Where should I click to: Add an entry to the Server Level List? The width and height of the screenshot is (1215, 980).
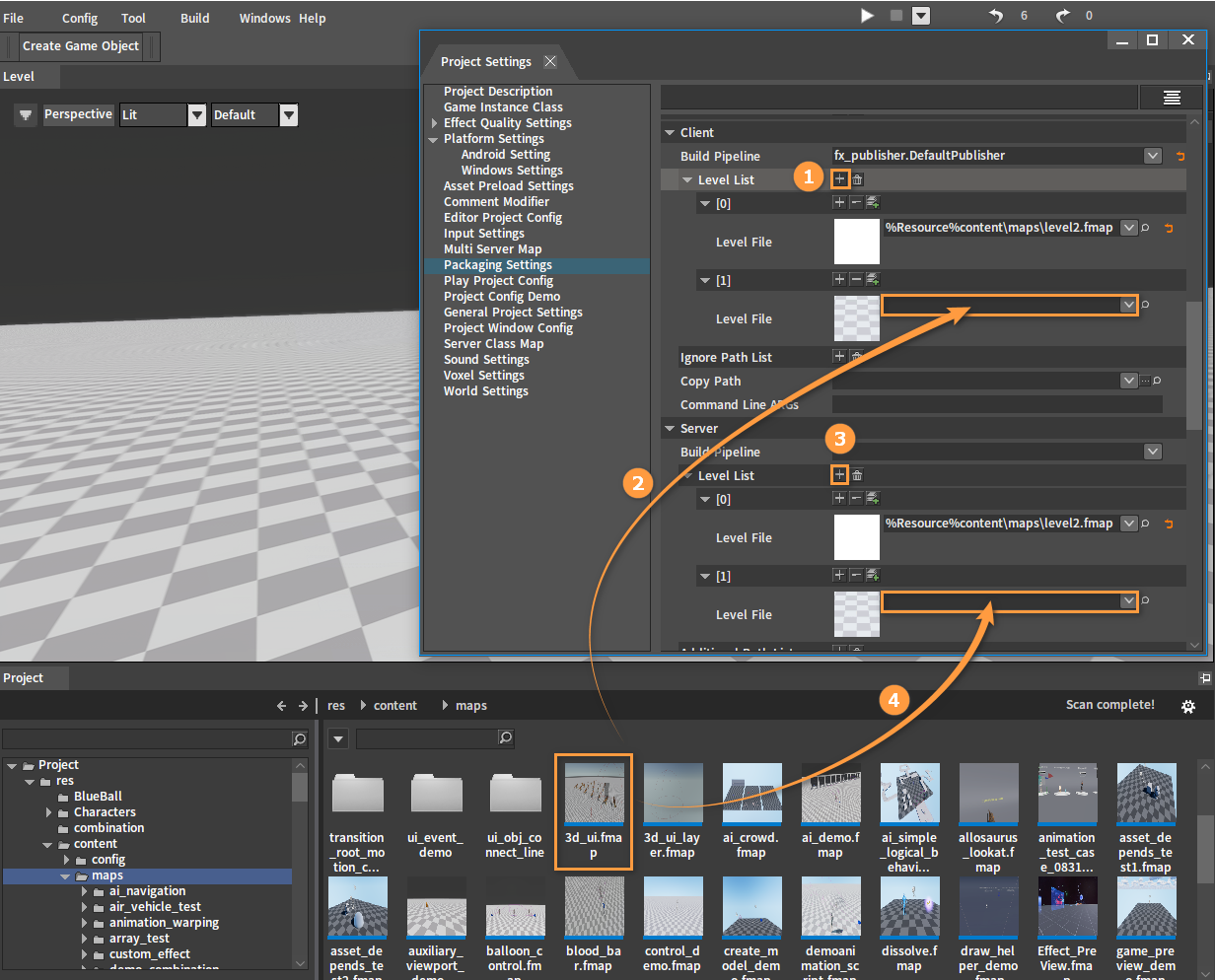tap(839, 475)
